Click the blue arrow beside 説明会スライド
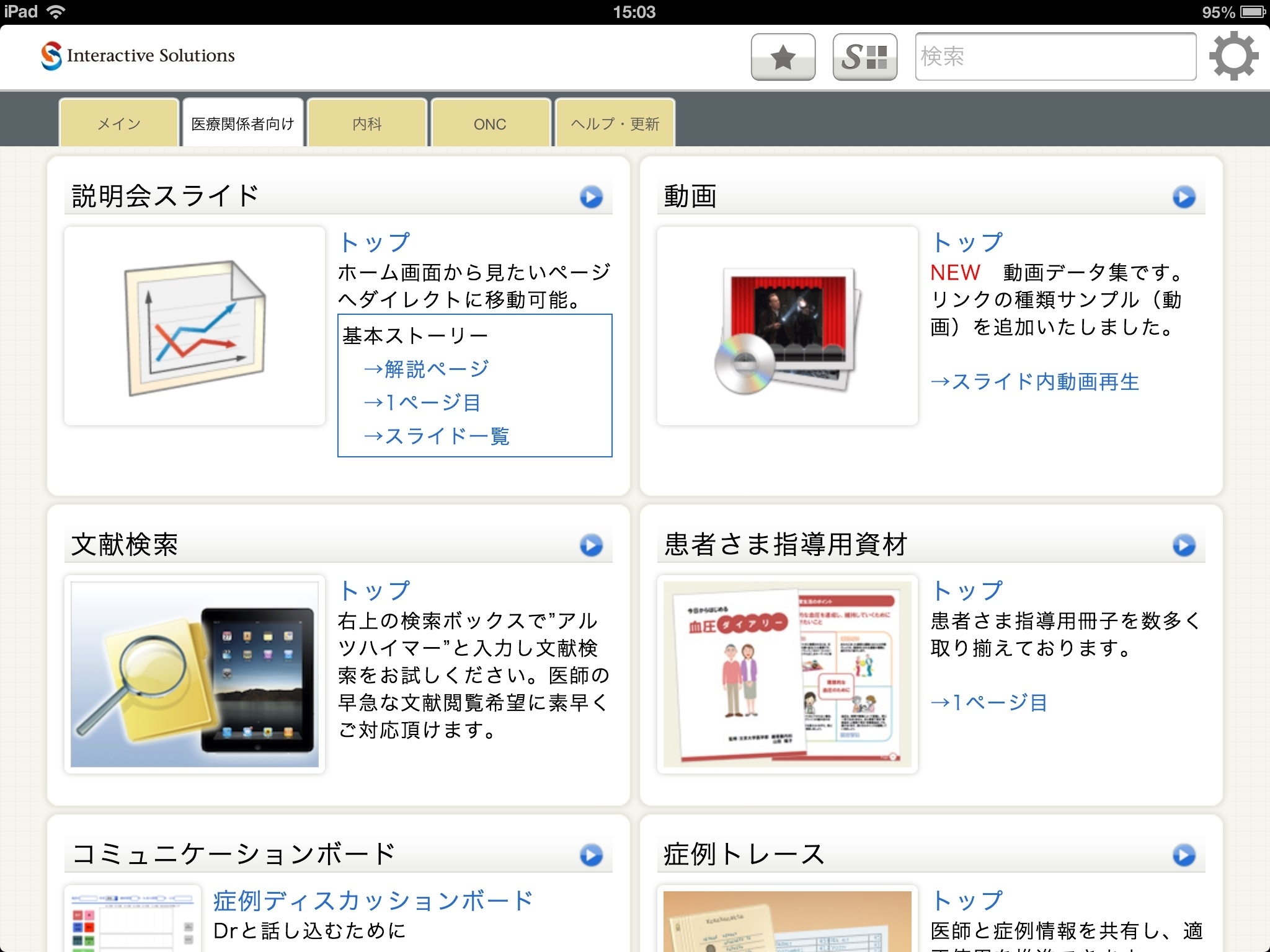 coord(591,197)
